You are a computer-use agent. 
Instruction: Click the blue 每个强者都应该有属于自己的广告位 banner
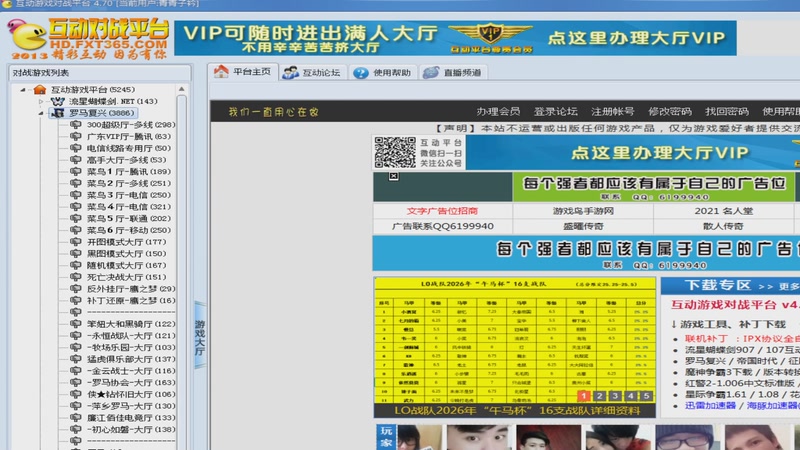(586, 254)
